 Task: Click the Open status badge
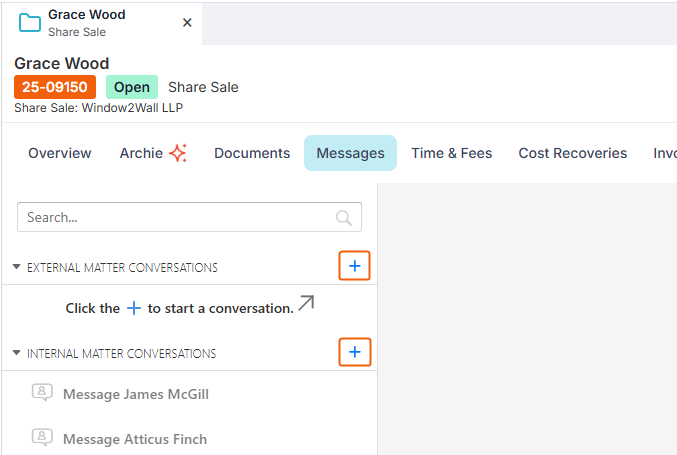132,87
